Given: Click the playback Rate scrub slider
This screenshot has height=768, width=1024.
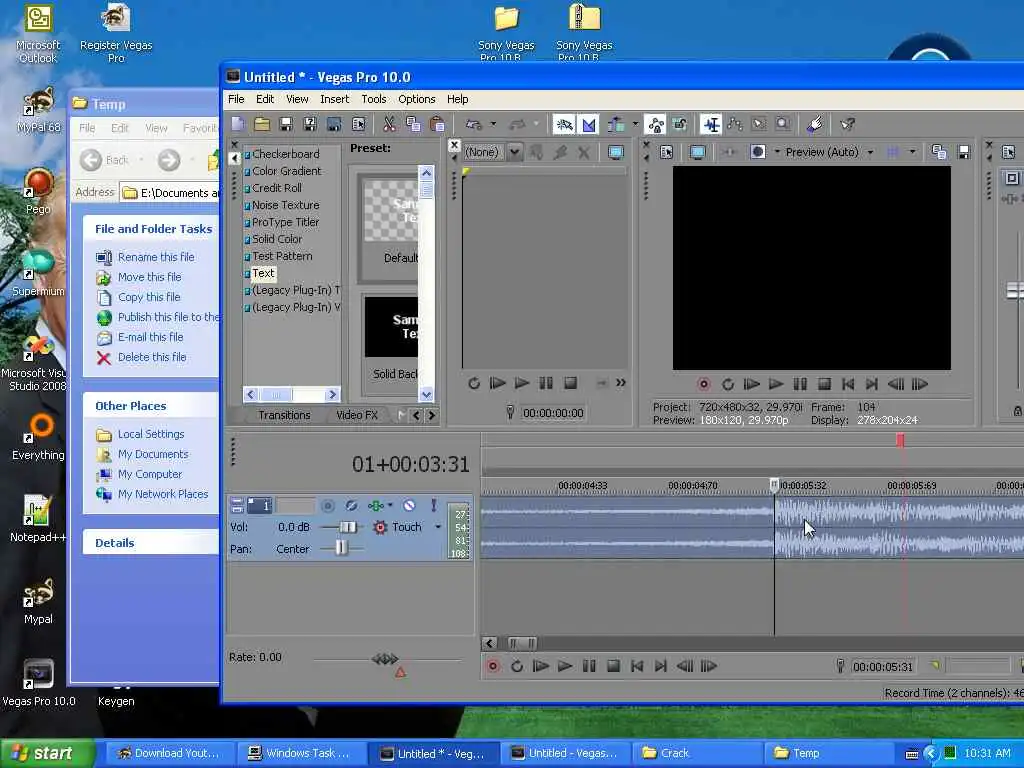Looking at the screenshot, I should [385, 660].
